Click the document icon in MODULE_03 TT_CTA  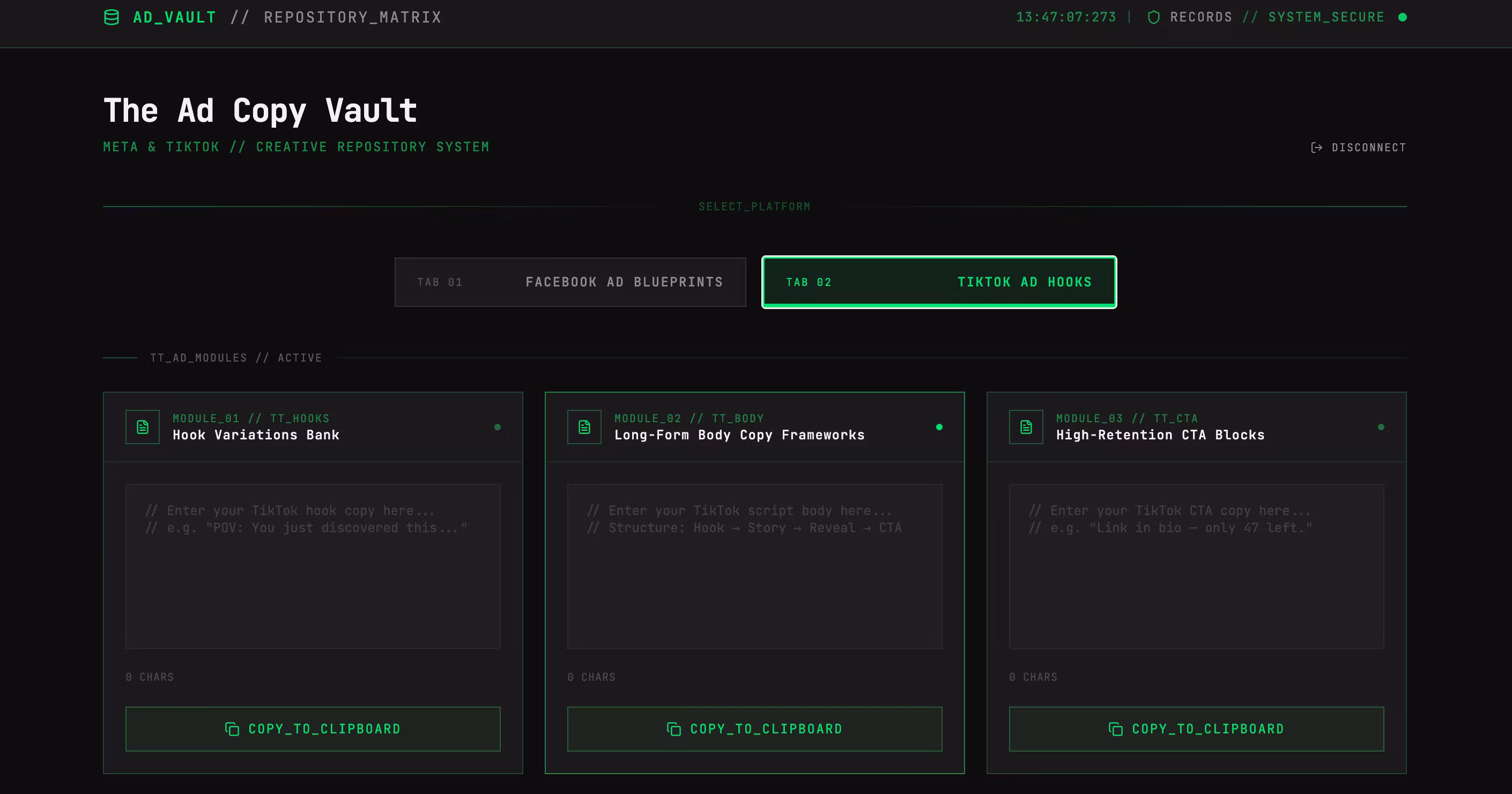pyautogui.click(x=1026, y=427)
